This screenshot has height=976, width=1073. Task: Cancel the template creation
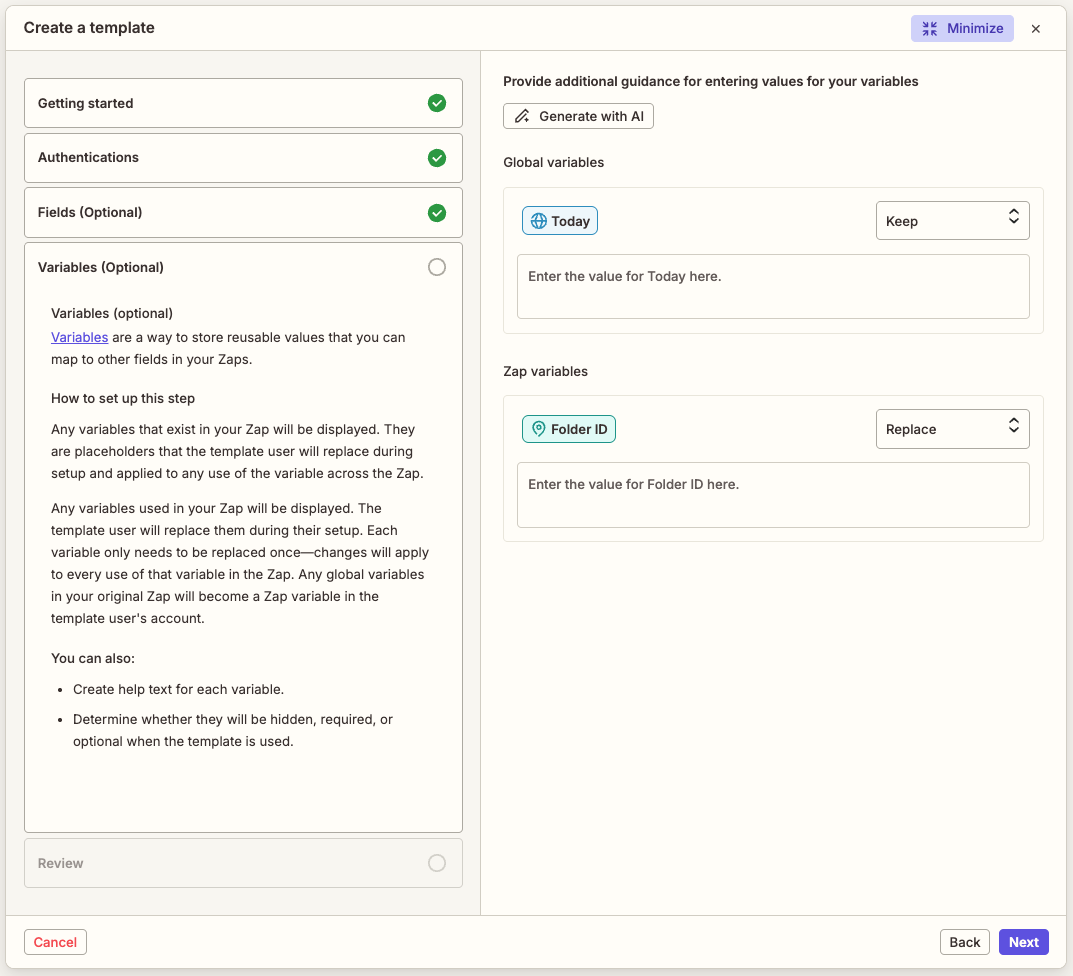55,941
